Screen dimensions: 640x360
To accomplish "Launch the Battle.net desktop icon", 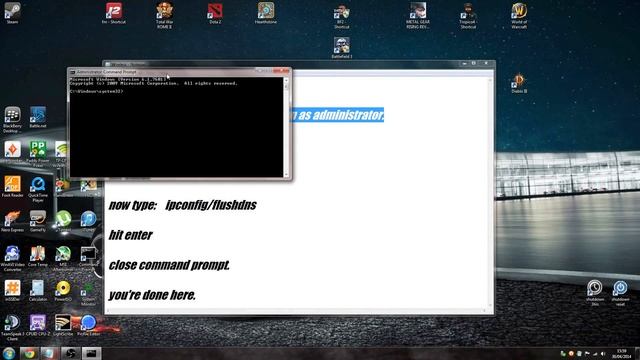I will (x=38, y=117).
